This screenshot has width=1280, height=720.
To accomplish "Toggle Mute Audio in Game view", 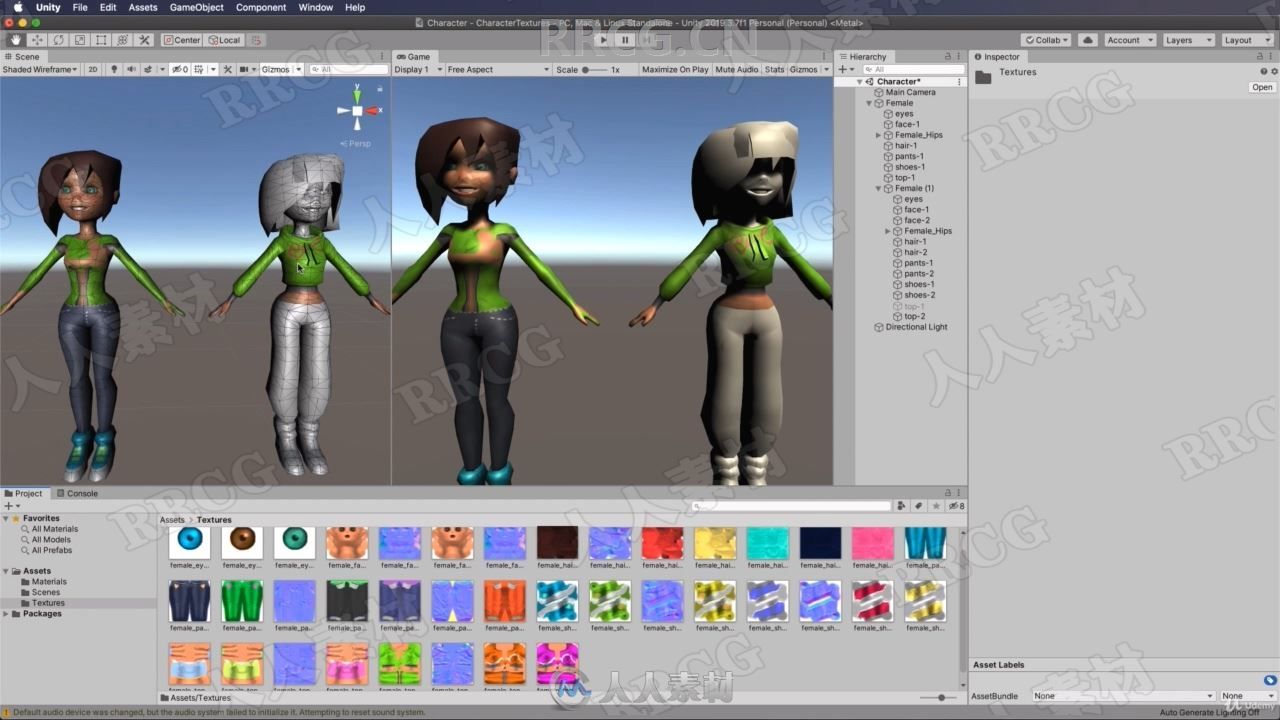I will point(737,70).
